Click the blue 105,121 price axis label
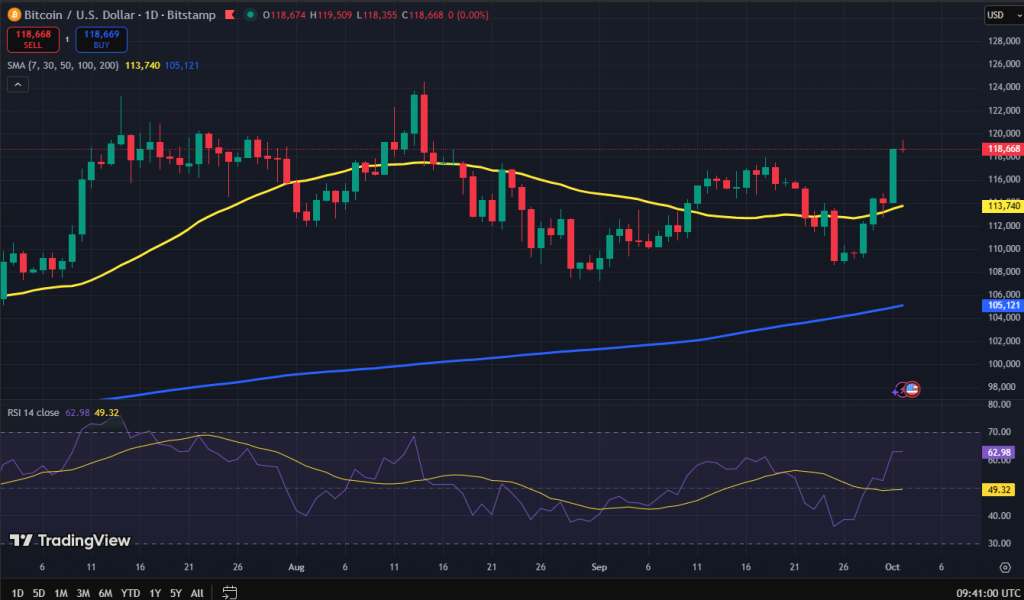The width and height of the screenshot is (1024, 600). pos(1002,306)
